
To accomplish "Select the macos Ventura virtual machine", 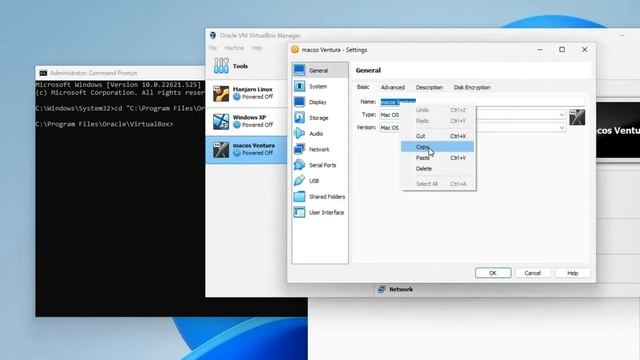I will [246, 149].
